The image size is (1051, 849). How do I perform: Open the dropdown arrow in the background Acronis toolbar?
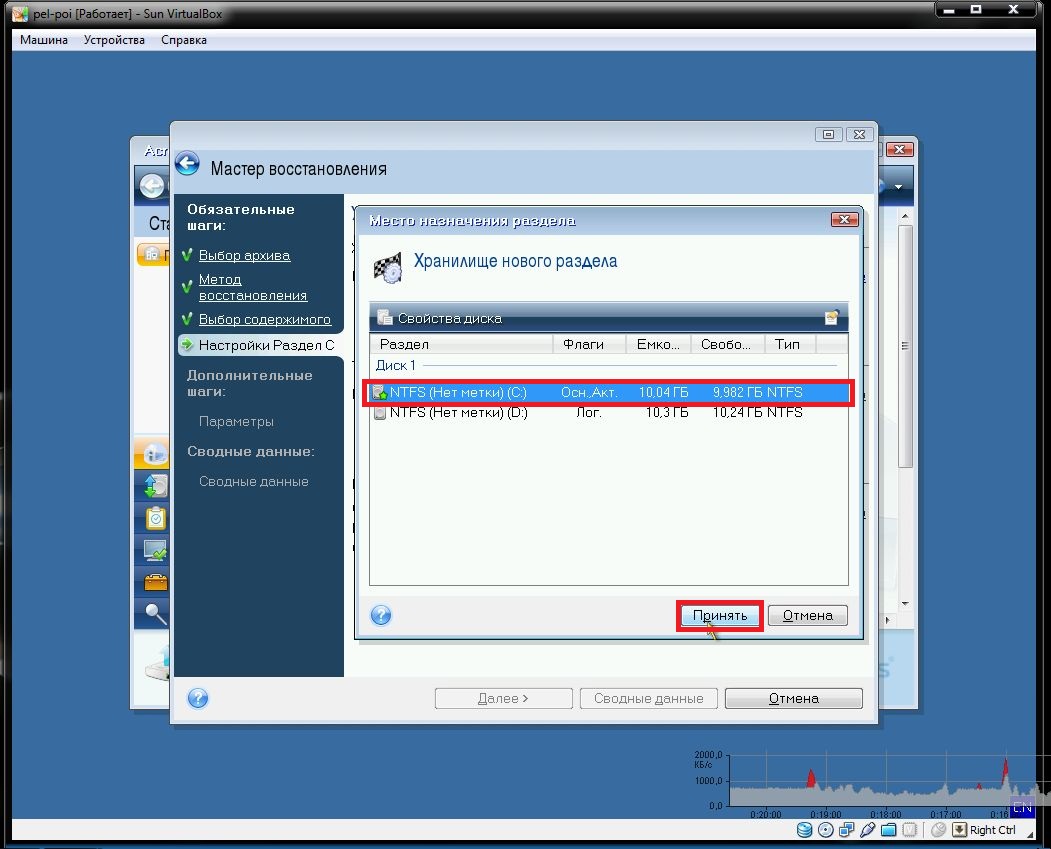[898, 187]
